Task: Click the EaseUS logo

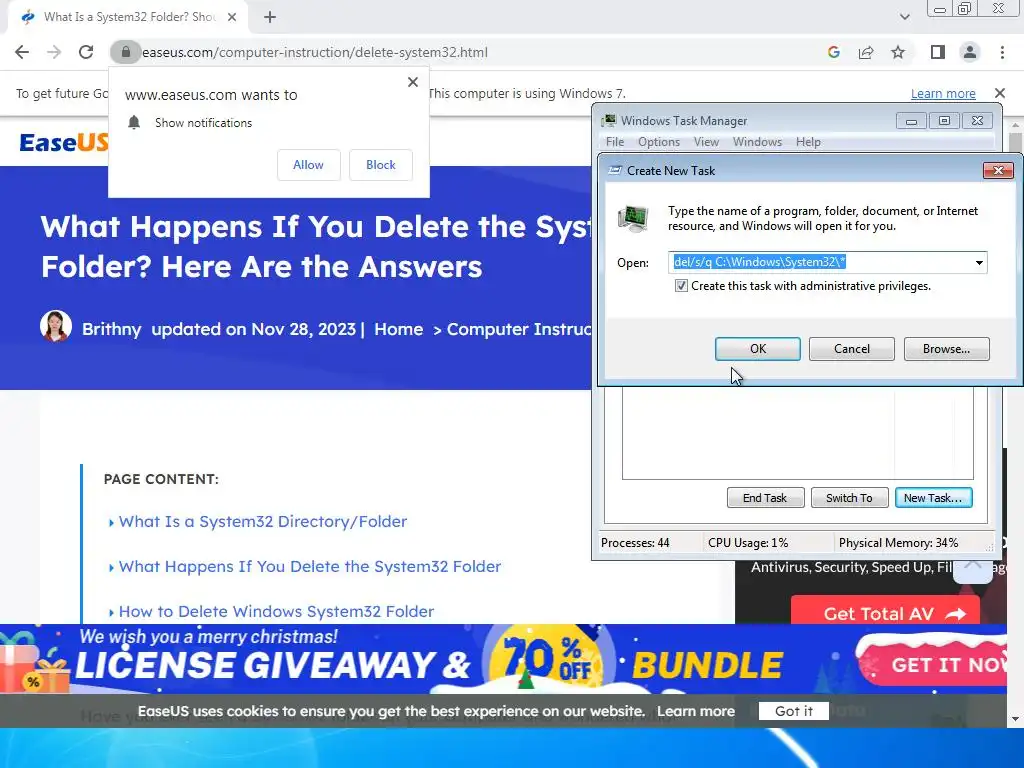Action: tap(63, 142)
